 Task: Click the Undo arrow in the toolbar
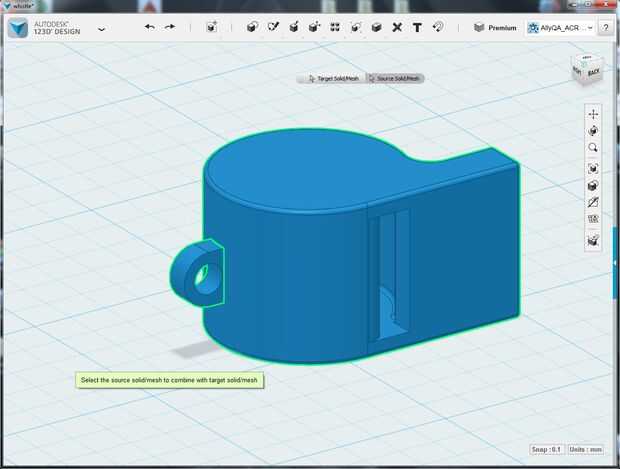149,27
